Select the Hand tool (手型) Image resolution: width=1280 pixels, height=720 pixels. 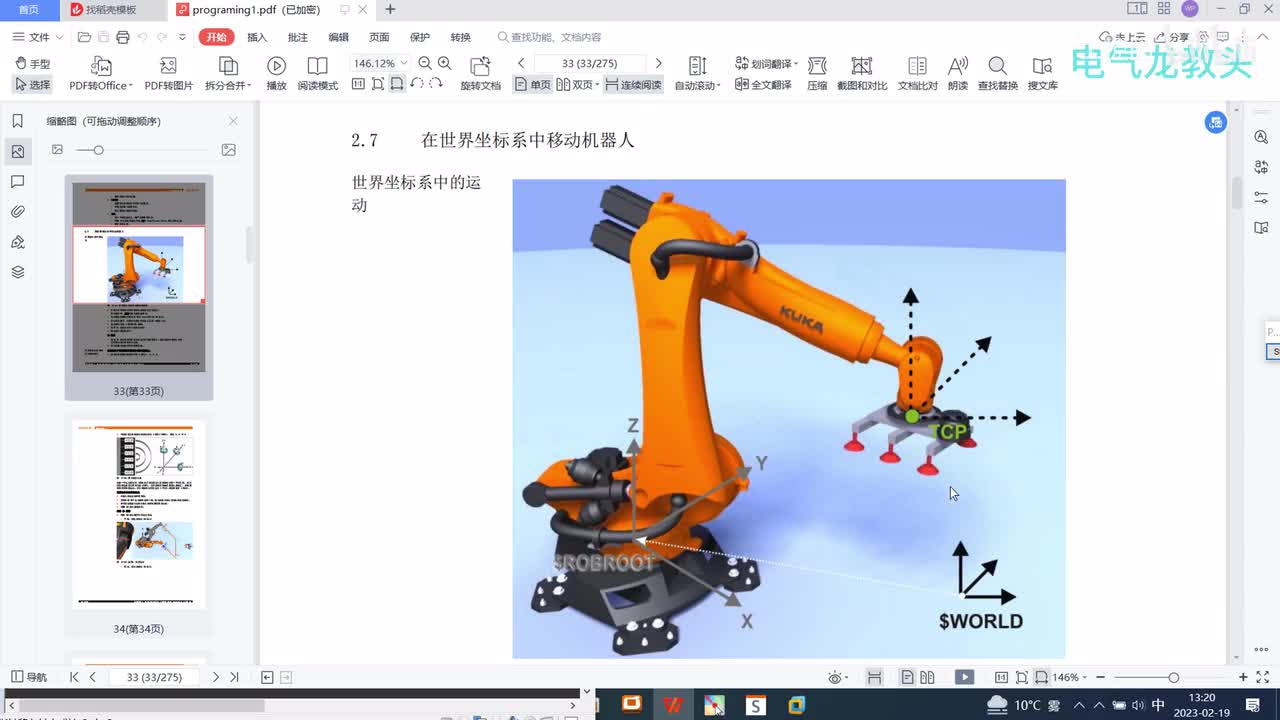(32, 63)
